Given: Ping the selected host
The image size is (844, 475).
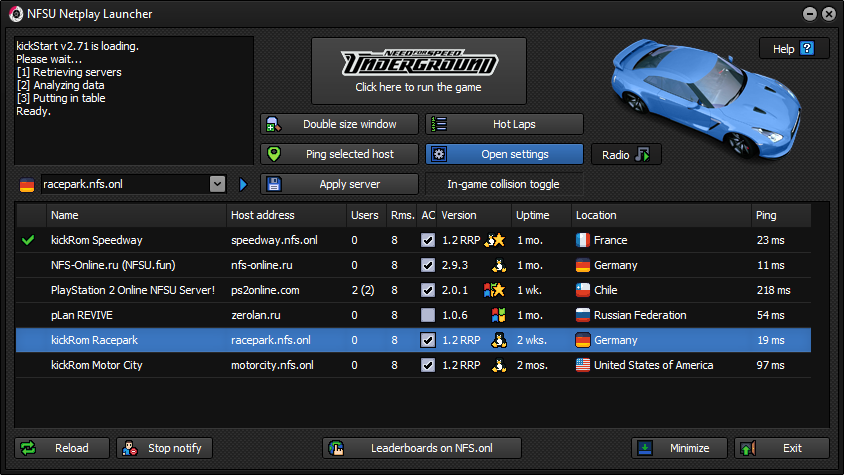Looking at the screenshot, I should pos(340,154).
